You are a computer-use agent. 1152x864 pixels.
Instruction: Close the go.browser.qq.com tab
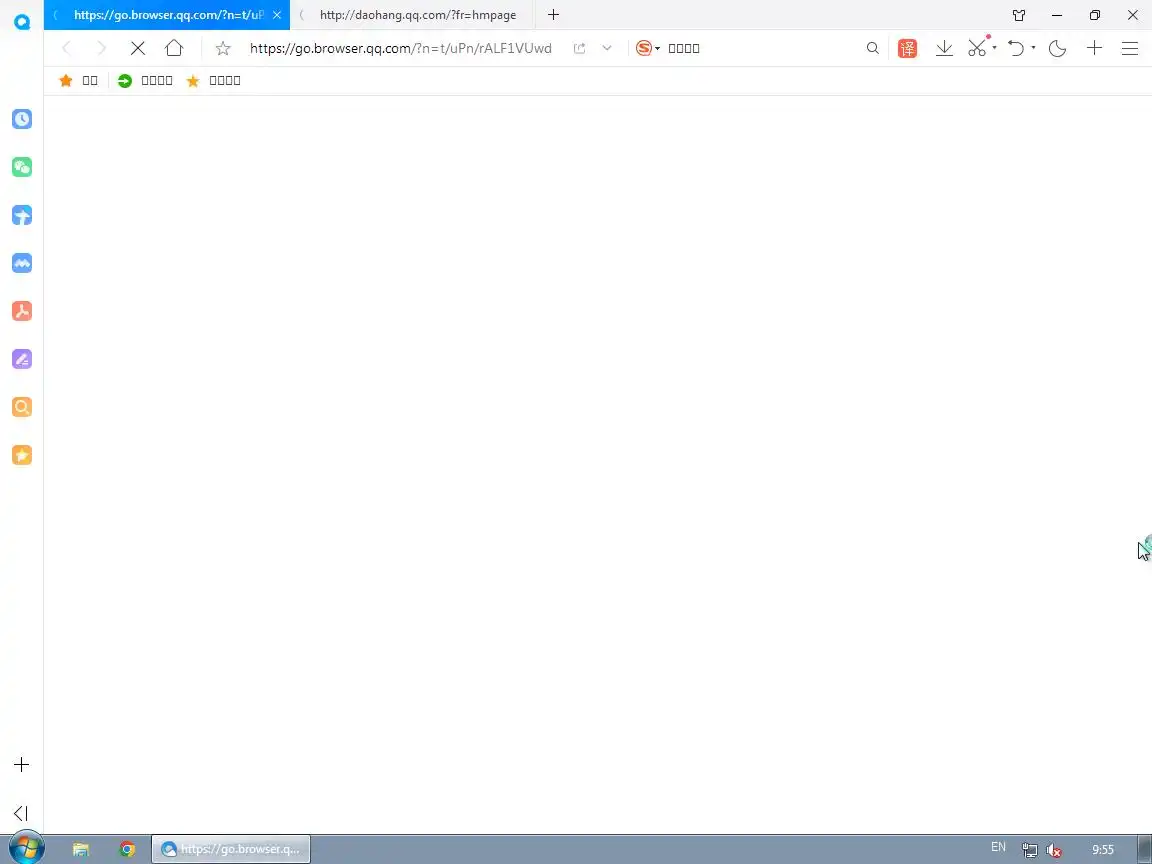[277, 15]
